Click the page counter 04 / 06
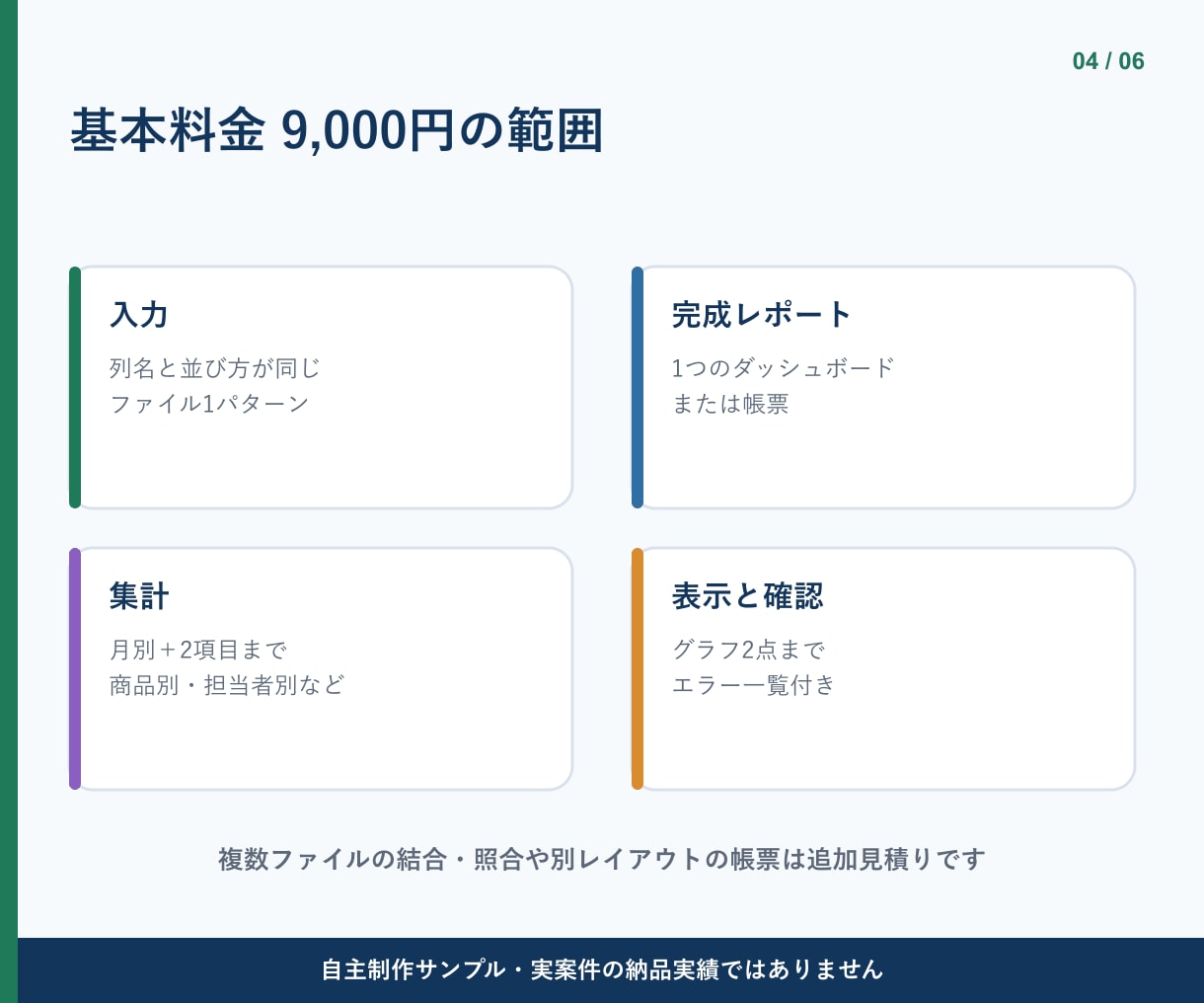Viewport: 1204px width, 1003px height. (1108, 61)
